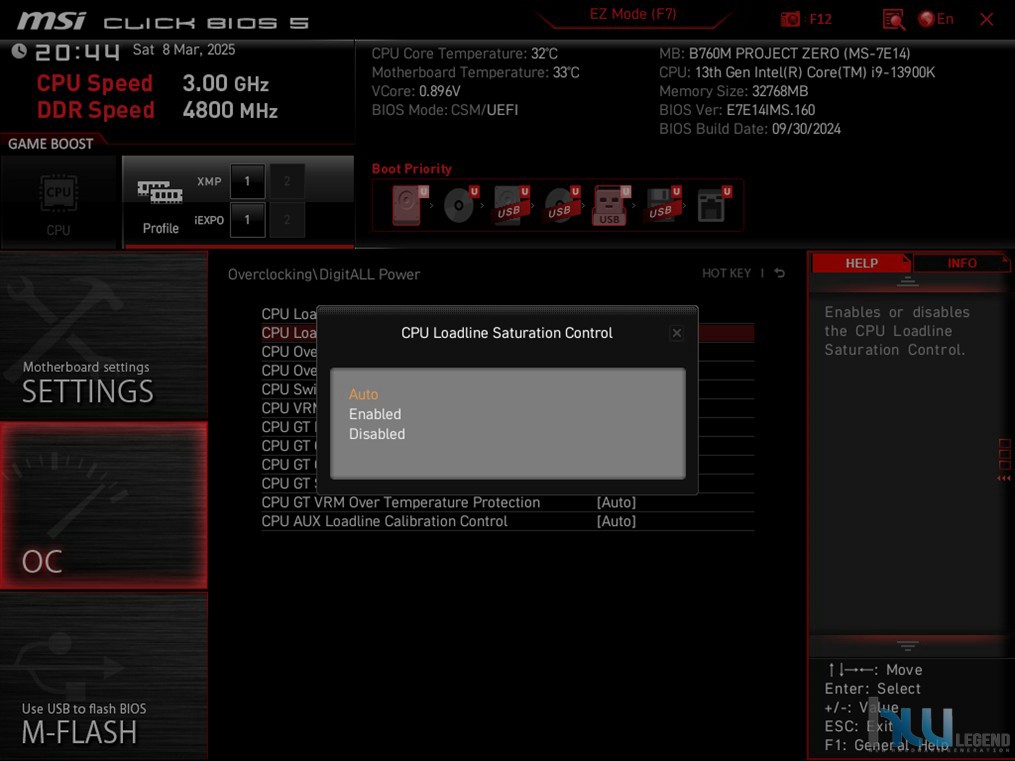Image resolution: width=1015 pixels, height=761 pixels.
Task: Click the DDR Speed 4800 MHz readout
Action: click(157, 110)
